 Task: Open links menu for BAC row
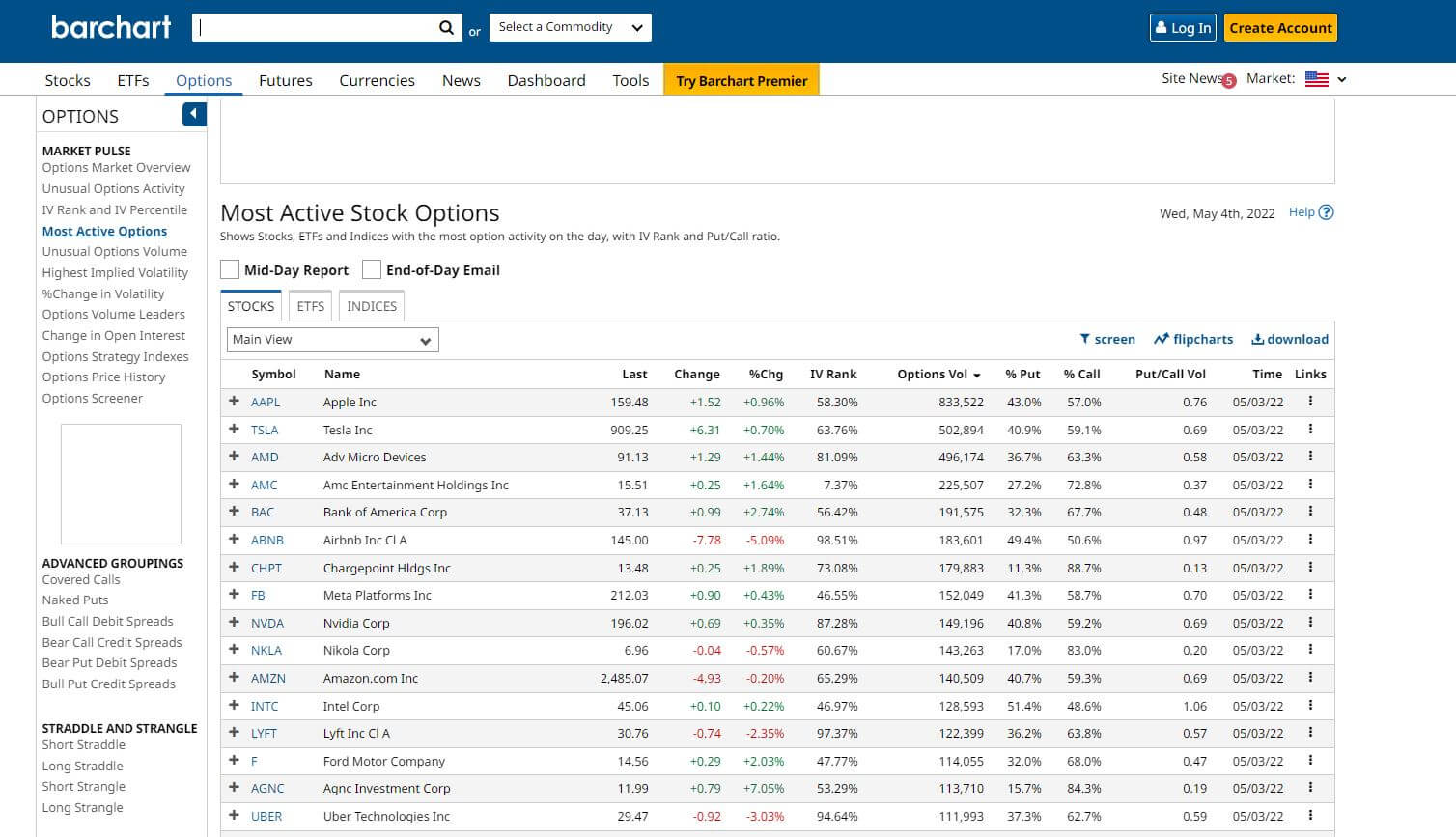(x=1310, y=512)
